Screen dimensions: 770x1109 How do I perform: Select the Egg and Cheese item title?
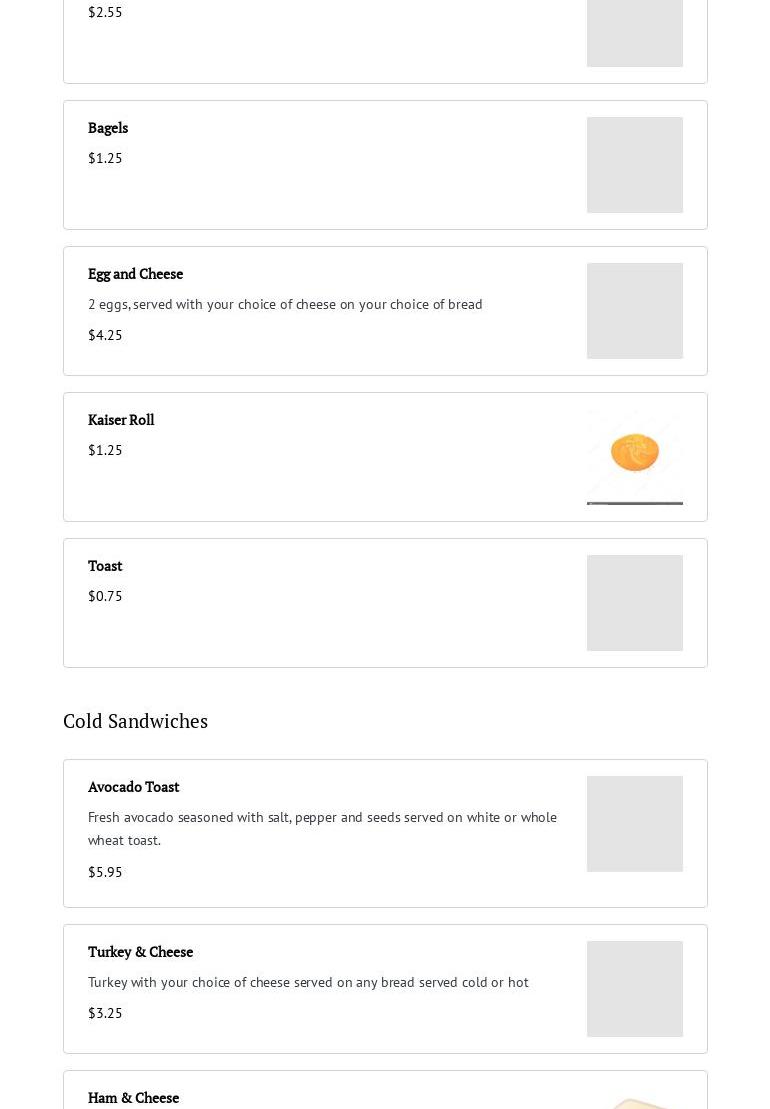point(135,274)
